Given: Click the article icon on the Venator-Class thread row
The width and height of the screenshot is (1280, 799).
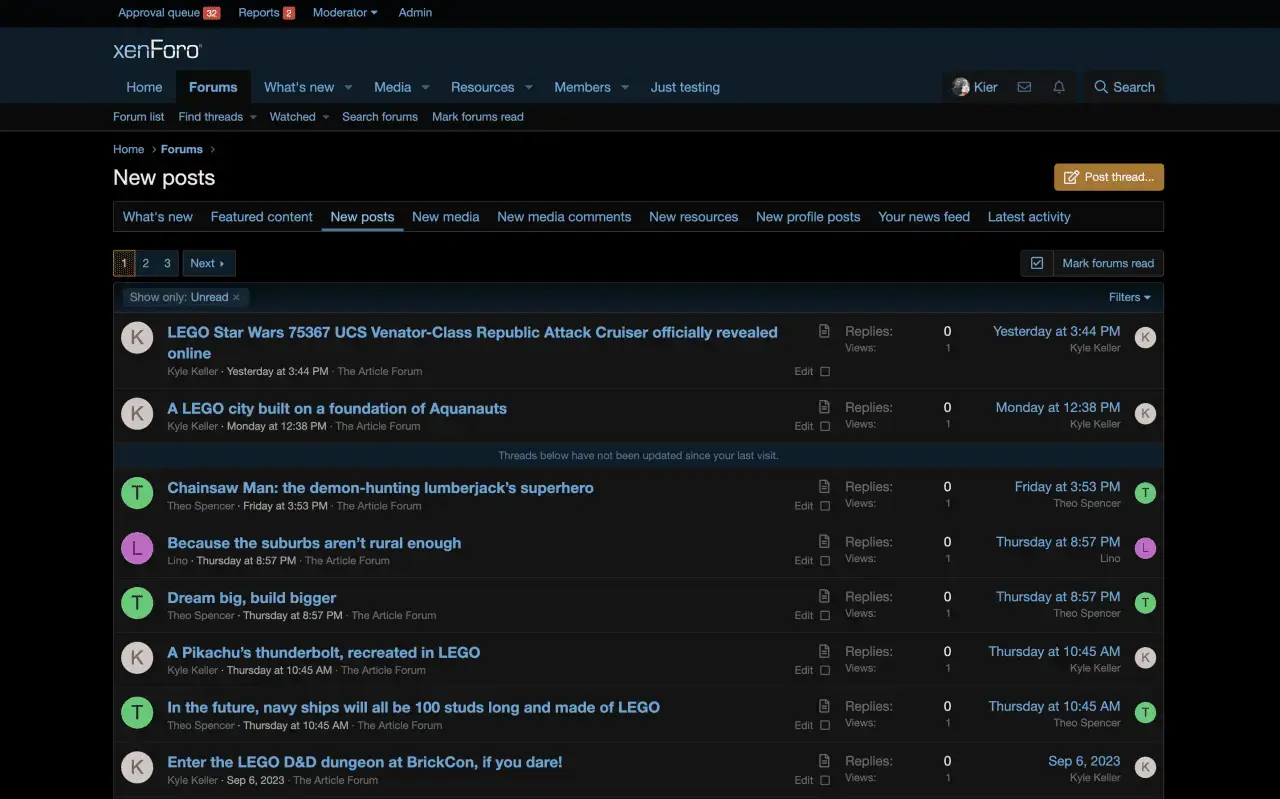Looking at the screenshot, I should (824, 331).
